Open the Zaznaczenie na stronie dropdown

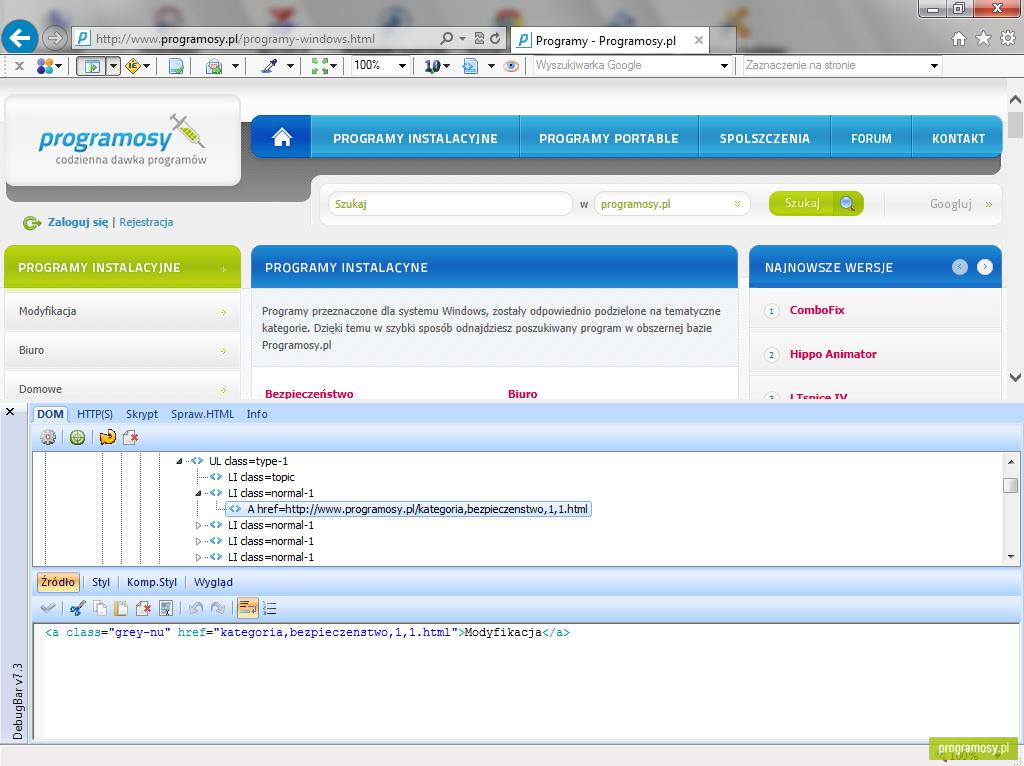(934, 66)
